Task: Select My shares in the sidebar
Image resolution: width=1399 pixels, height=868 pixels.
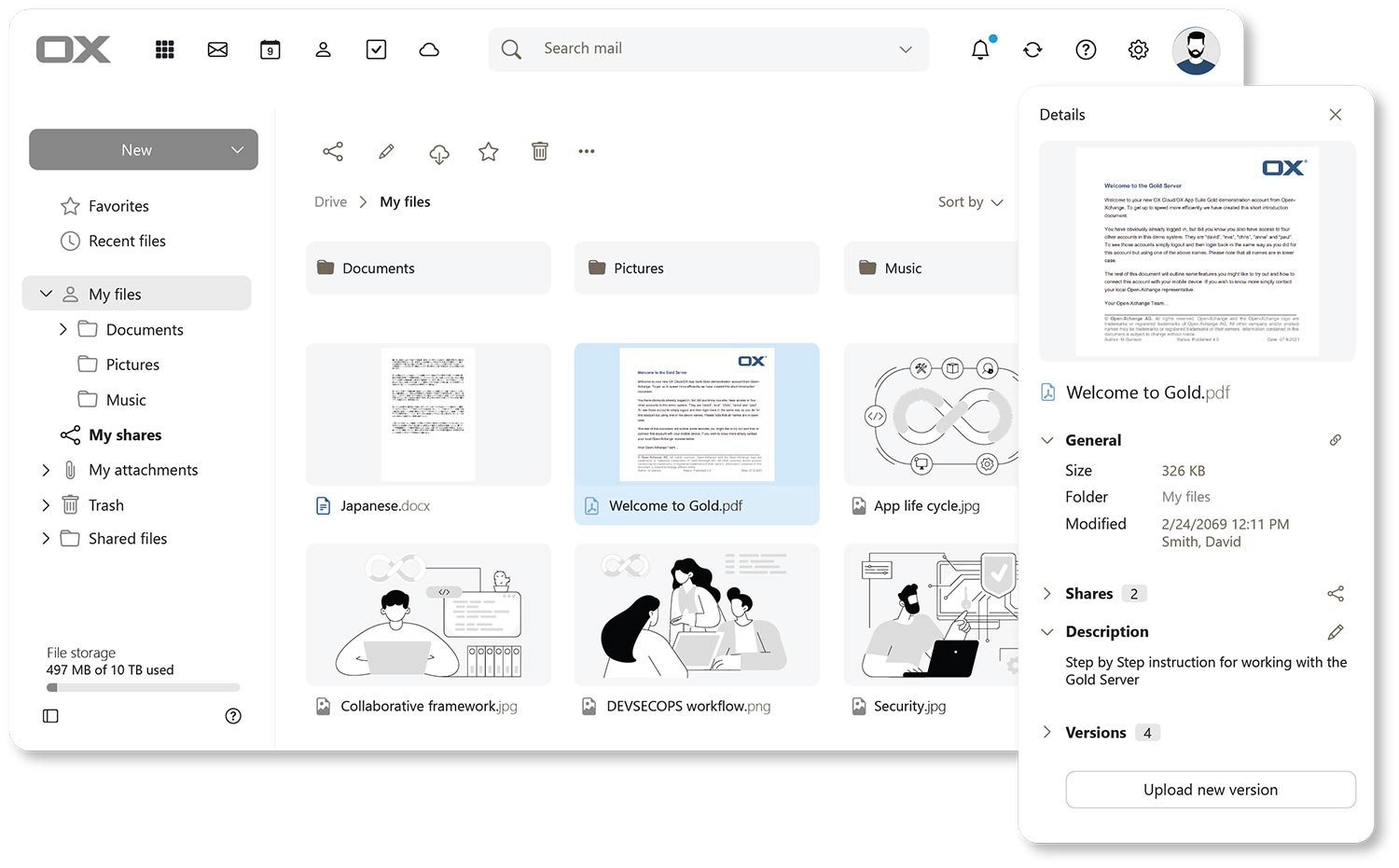Action: pos(124,434)
